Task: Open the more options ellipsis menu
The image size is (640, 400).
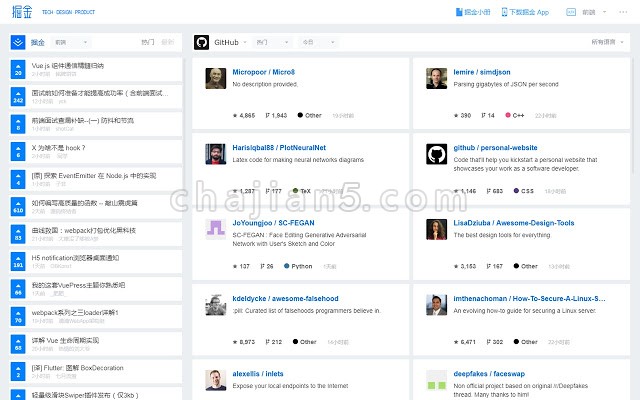Action: (623, 12)
